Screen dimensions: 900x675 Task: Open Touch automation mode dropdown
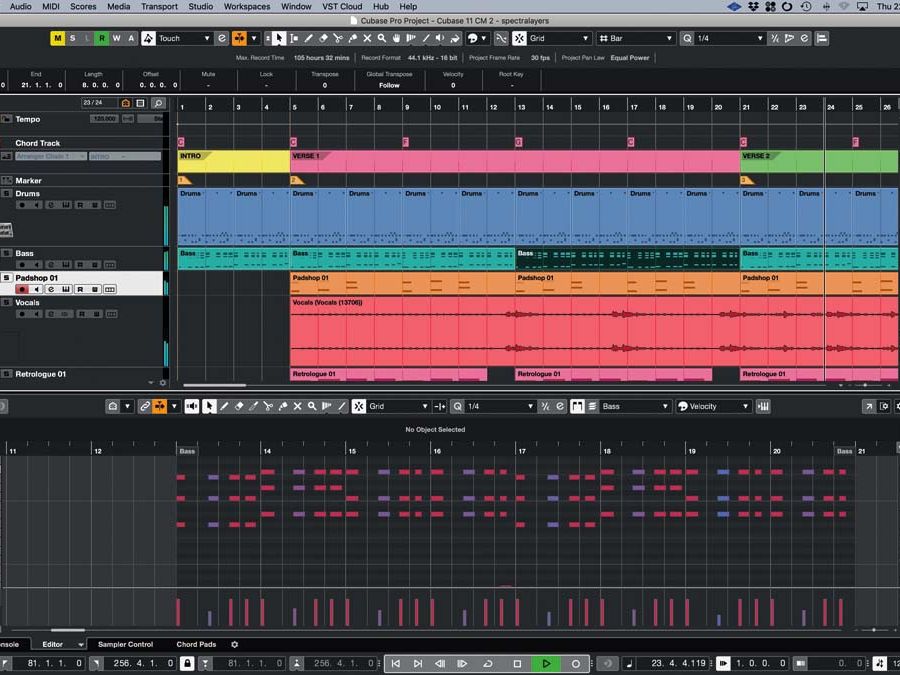click(x=184, y=38)
